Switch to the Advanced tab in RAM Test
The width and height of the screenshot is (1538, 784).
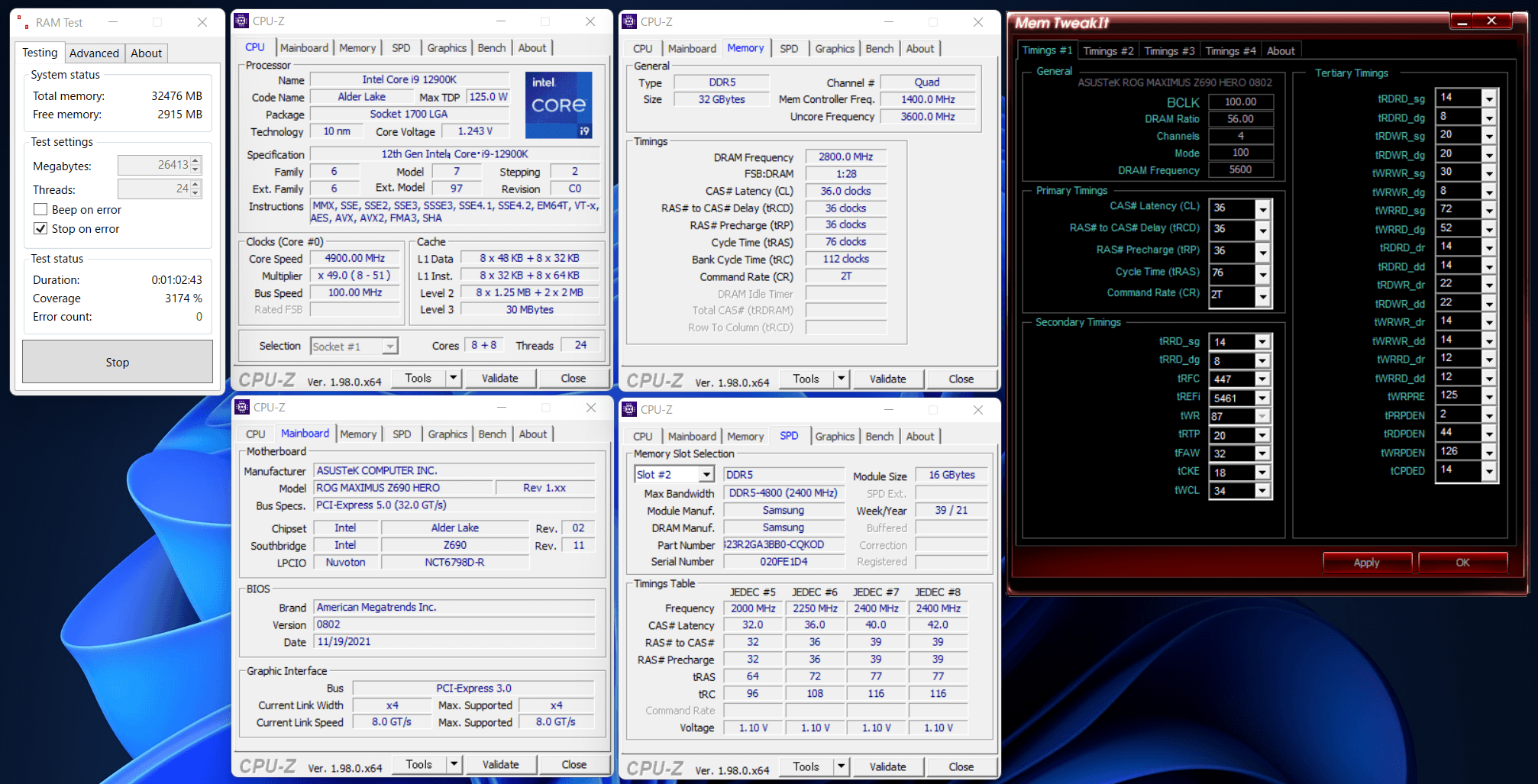[94, 53]
